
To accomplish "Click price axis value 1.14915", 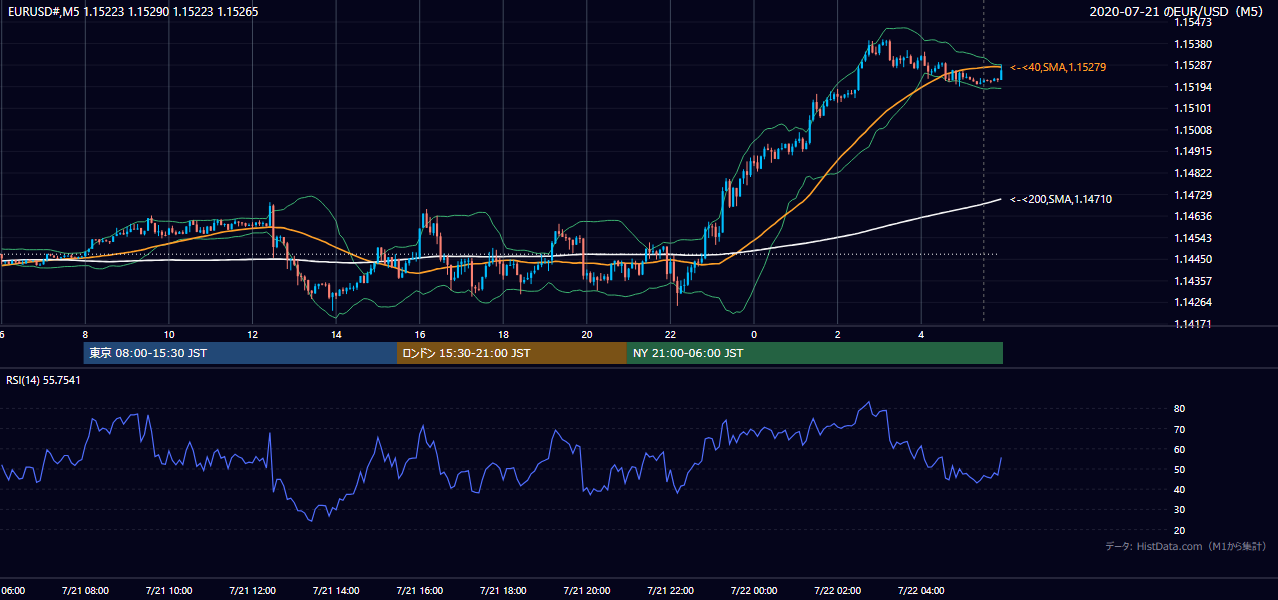I will (1193, 151).
